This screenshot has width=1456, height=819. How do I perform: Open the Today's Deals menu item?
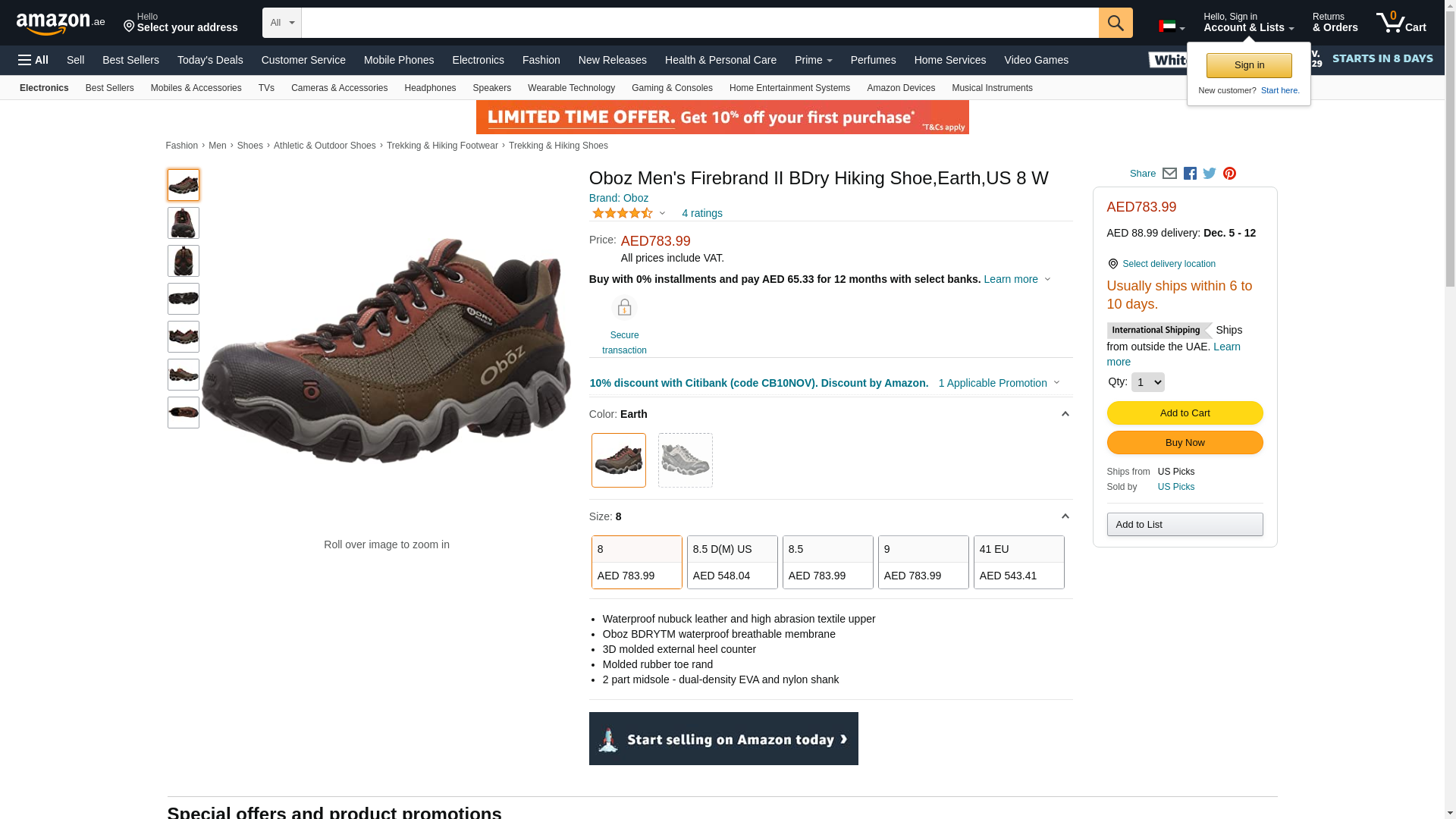click(x=210, y=60)
